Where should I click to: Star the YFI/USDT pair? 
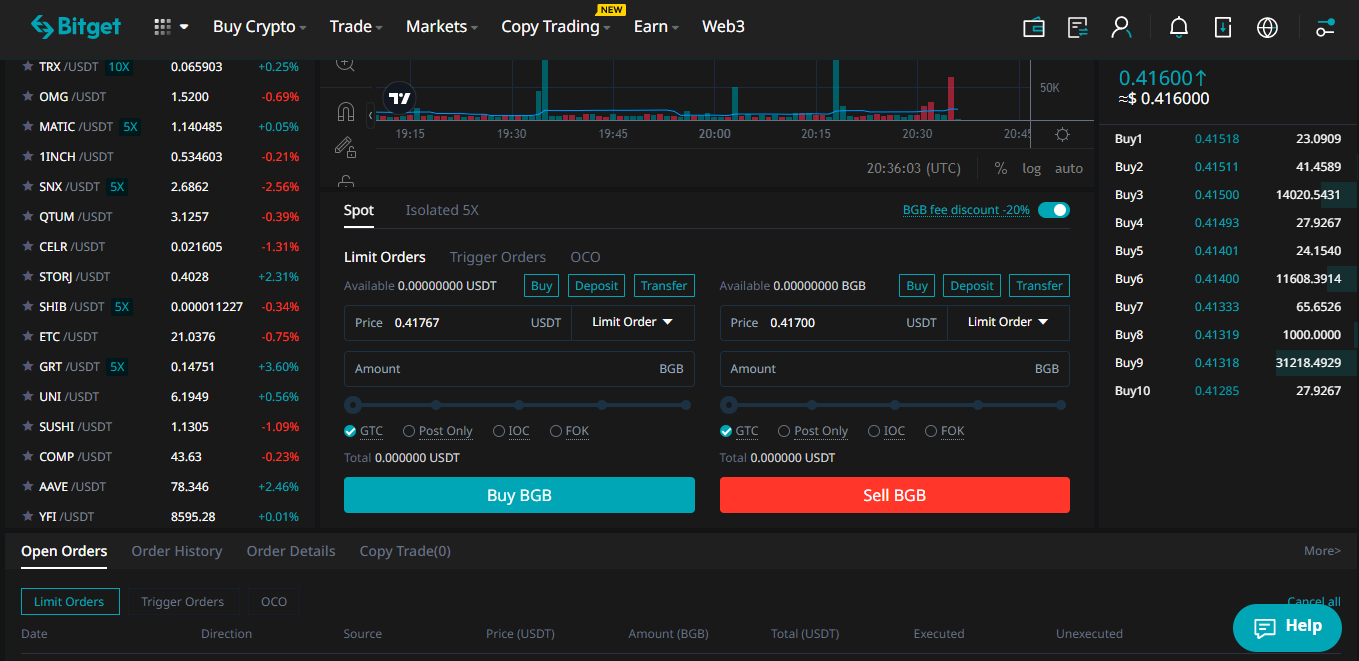coord(28,517)
